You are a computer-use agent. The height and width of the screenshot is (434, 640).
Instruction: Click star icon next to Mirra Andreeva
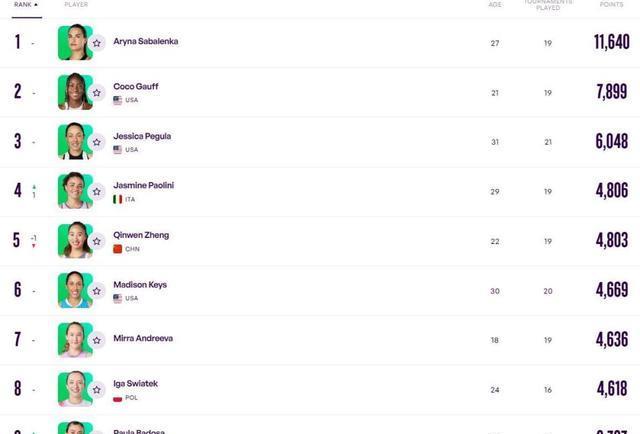coord(97,340)
